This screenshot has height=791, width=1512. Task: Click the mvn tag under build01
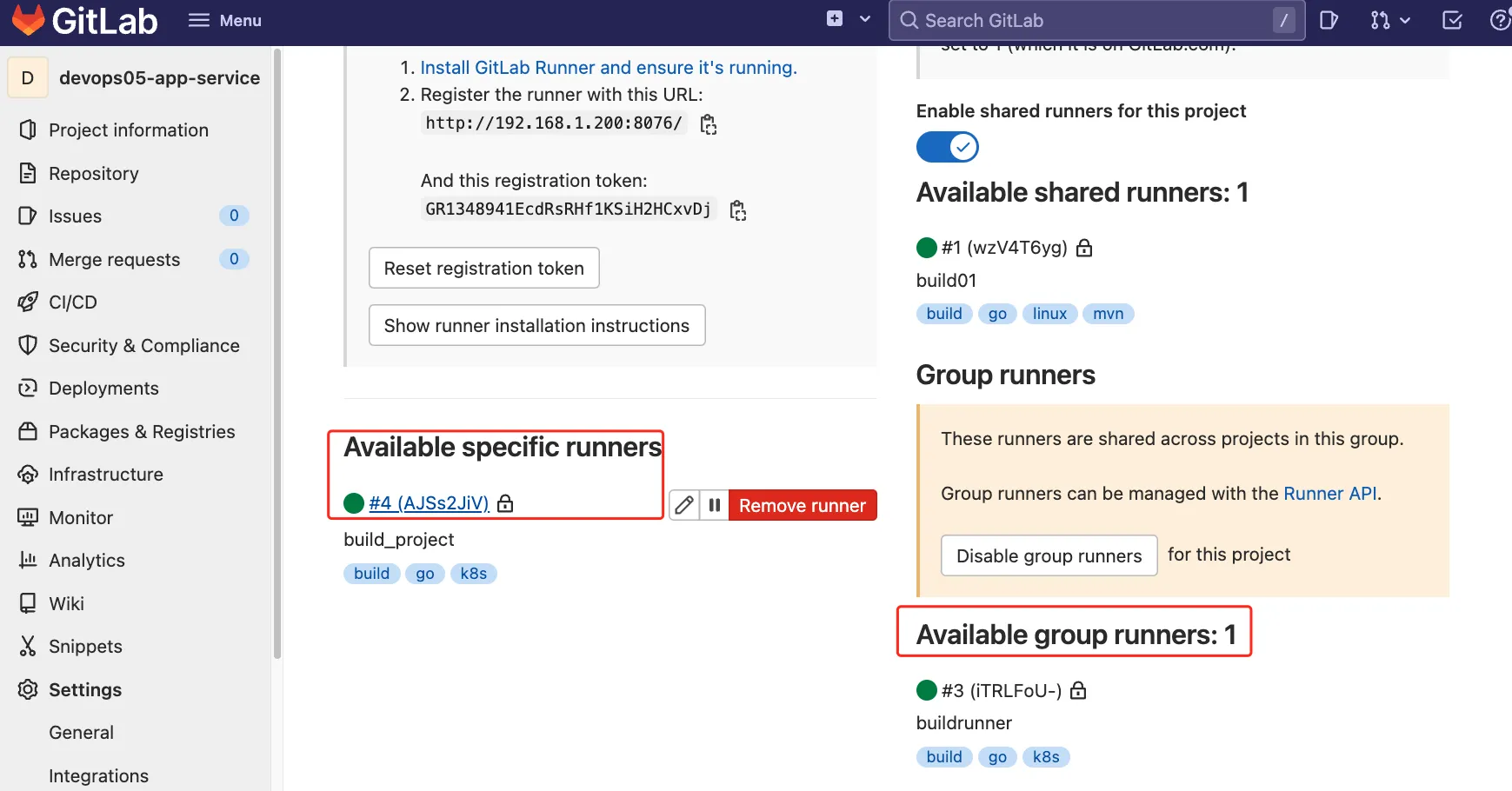1109,314
